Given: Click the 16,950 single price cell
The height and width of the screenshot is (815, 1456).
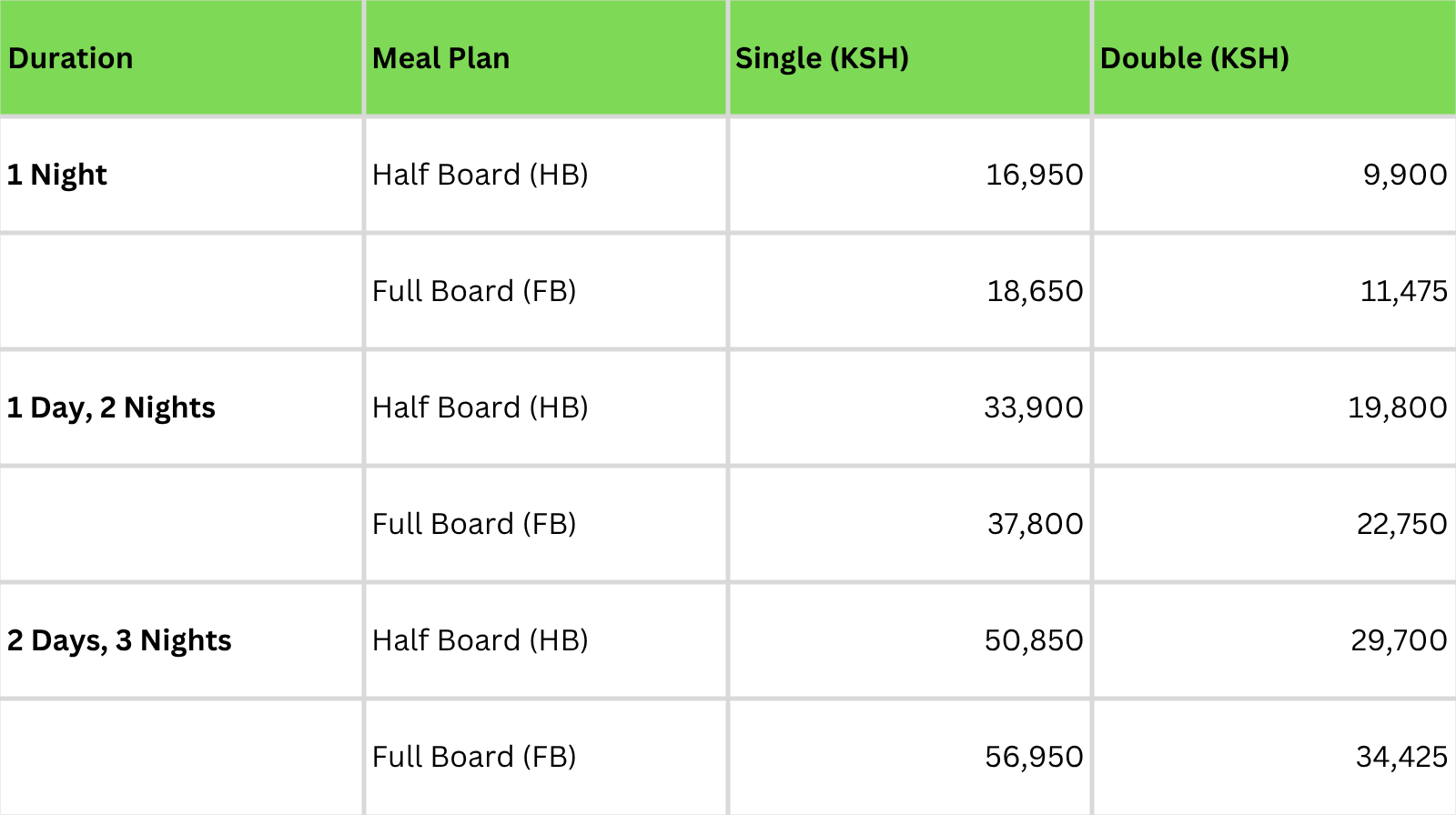Looking at the screenshot, I should tap(1034, 175).
